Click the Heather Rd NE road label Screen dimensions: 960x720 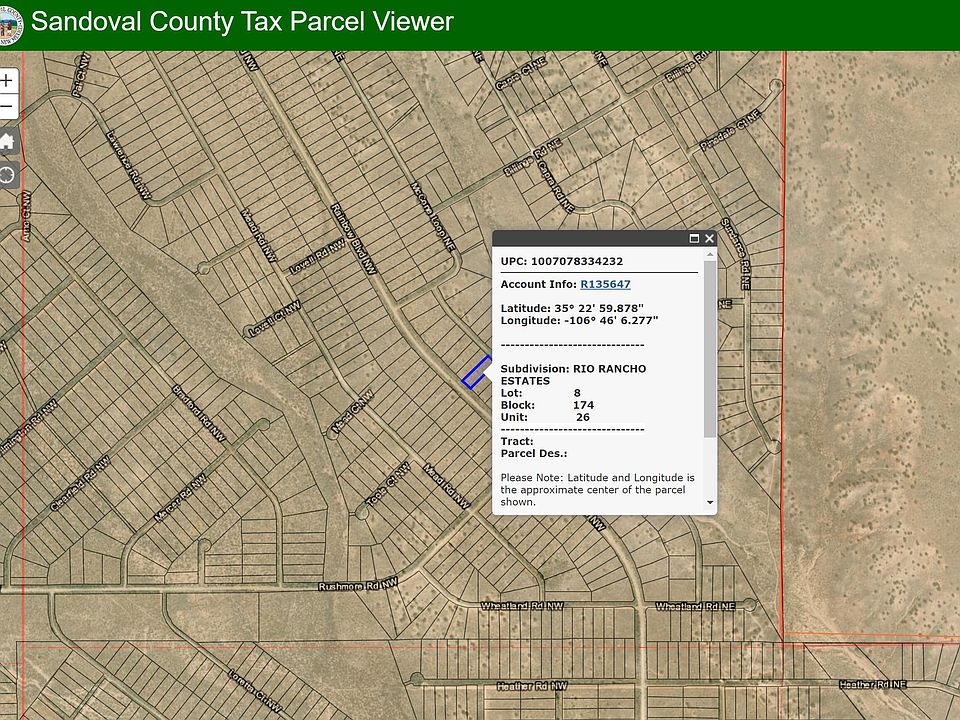coord(872,684)
